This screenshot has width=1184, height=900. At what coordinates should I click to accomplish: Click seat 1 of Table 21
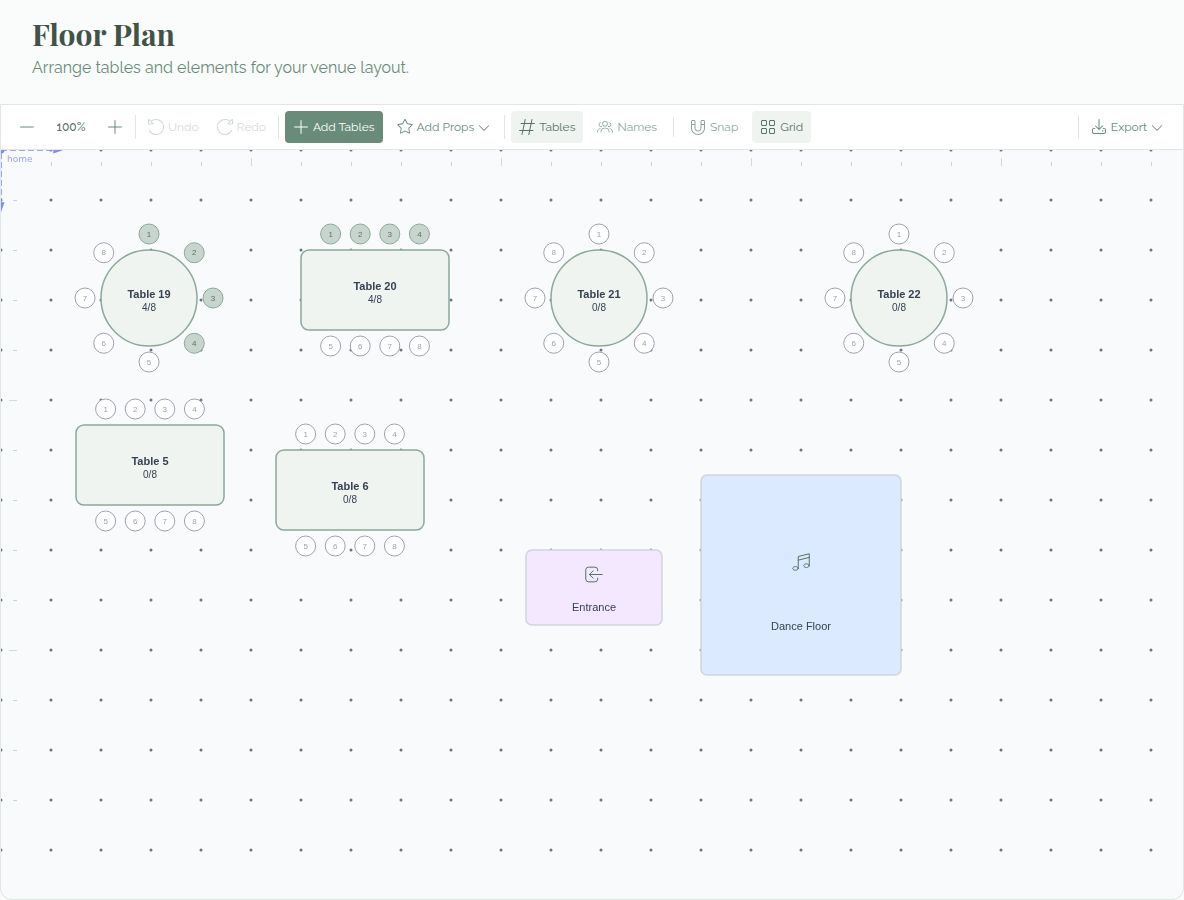point(599,234)
